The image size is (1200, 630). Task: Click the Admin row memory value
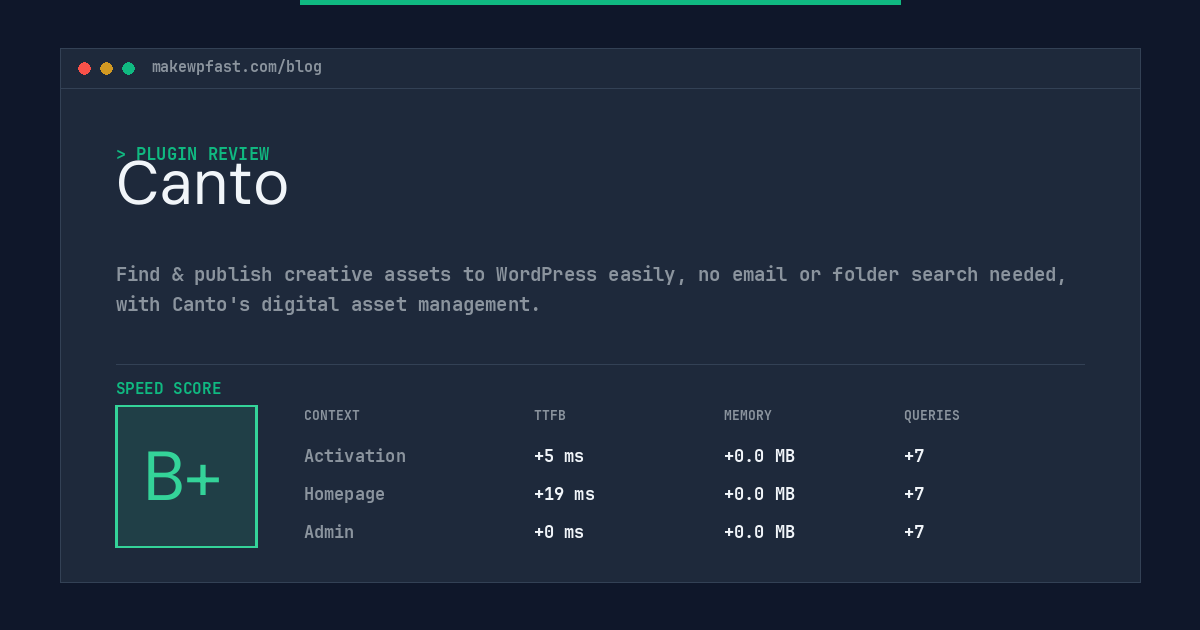[759, 532]
